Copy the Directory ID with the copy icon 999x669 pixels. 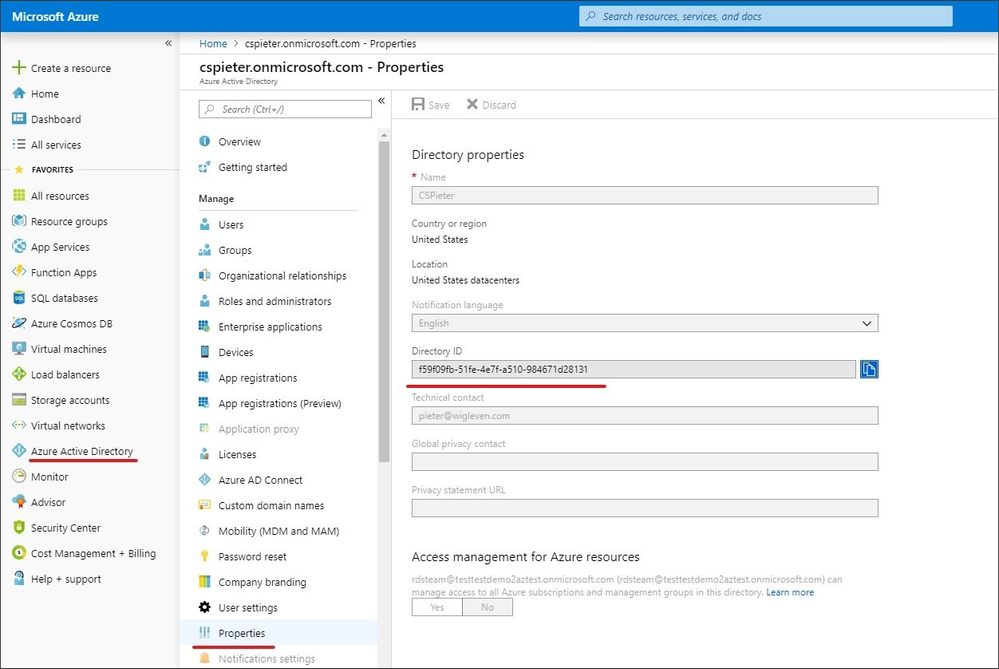coord(869,369)
